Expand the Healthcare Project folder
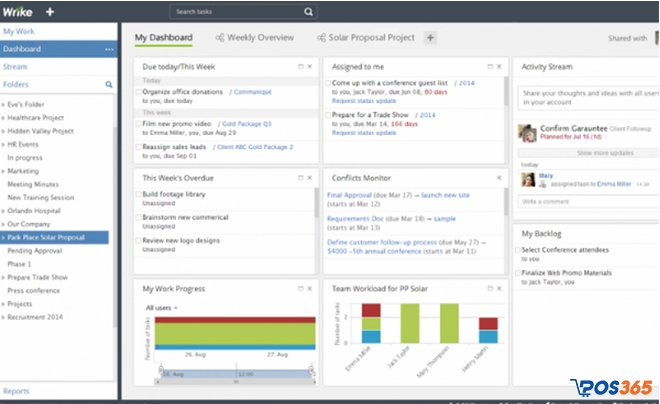Viewport: 660px width, 404px height. tap(4, 116)
